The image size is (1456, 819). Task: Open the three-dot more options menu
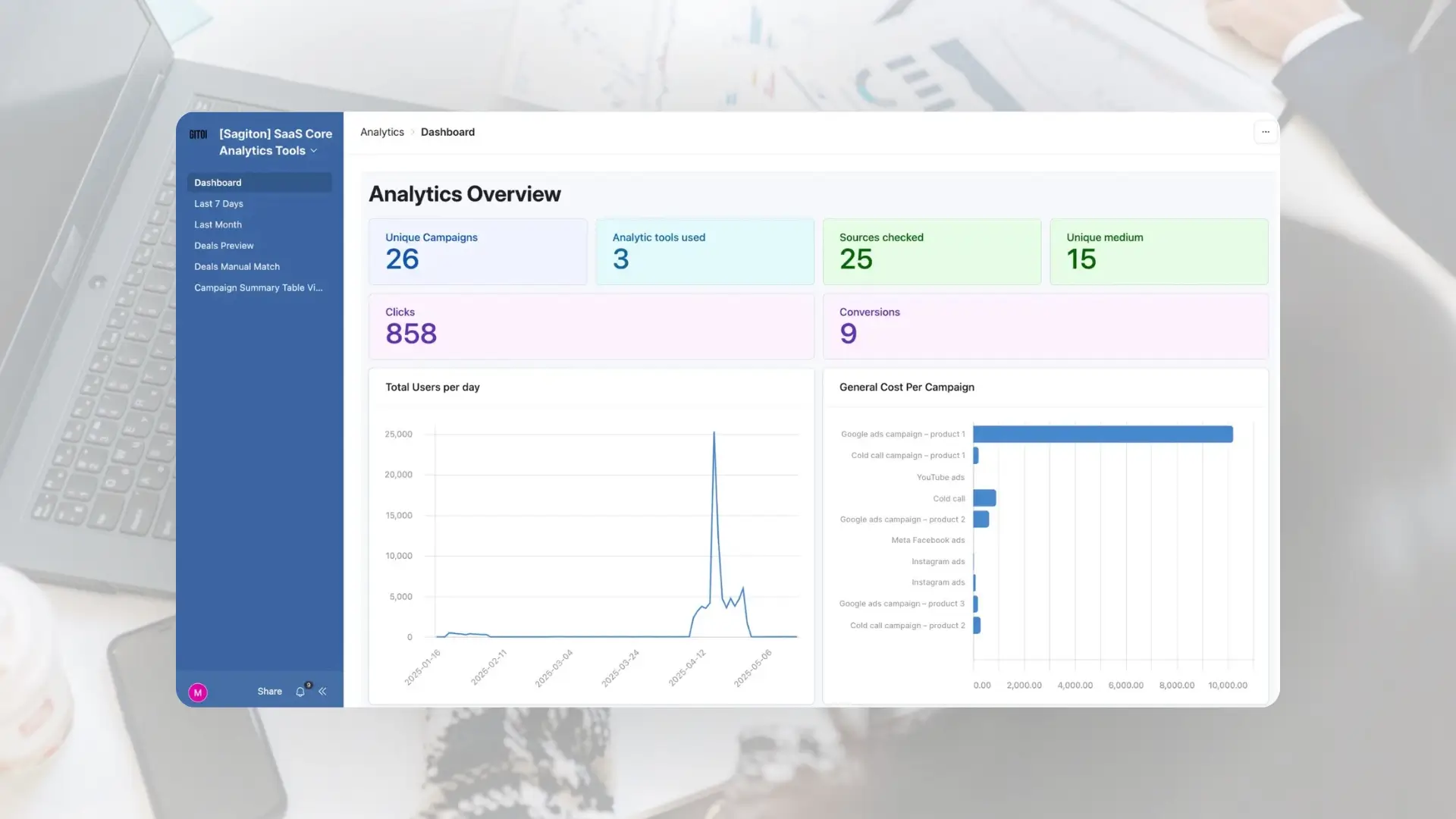point(1265,132)
